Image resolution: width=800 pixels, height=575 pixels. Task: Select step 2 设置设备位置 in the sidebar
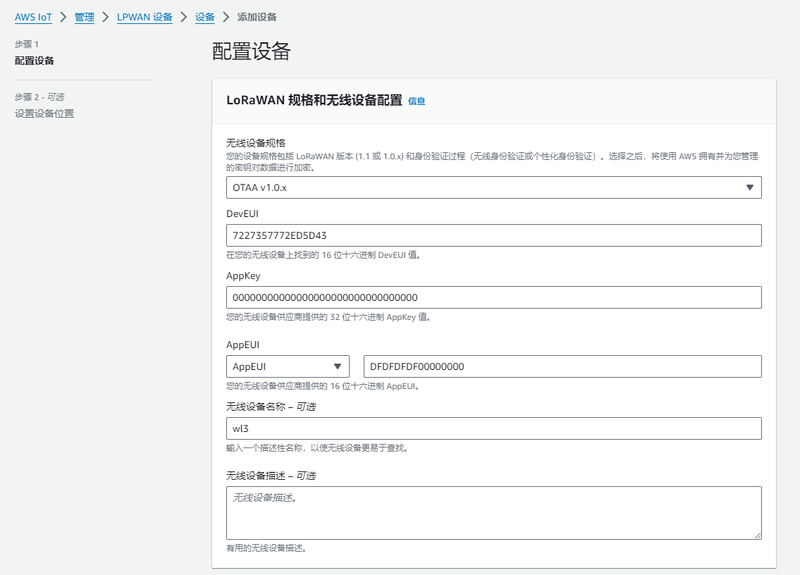(x=44, y=113)
